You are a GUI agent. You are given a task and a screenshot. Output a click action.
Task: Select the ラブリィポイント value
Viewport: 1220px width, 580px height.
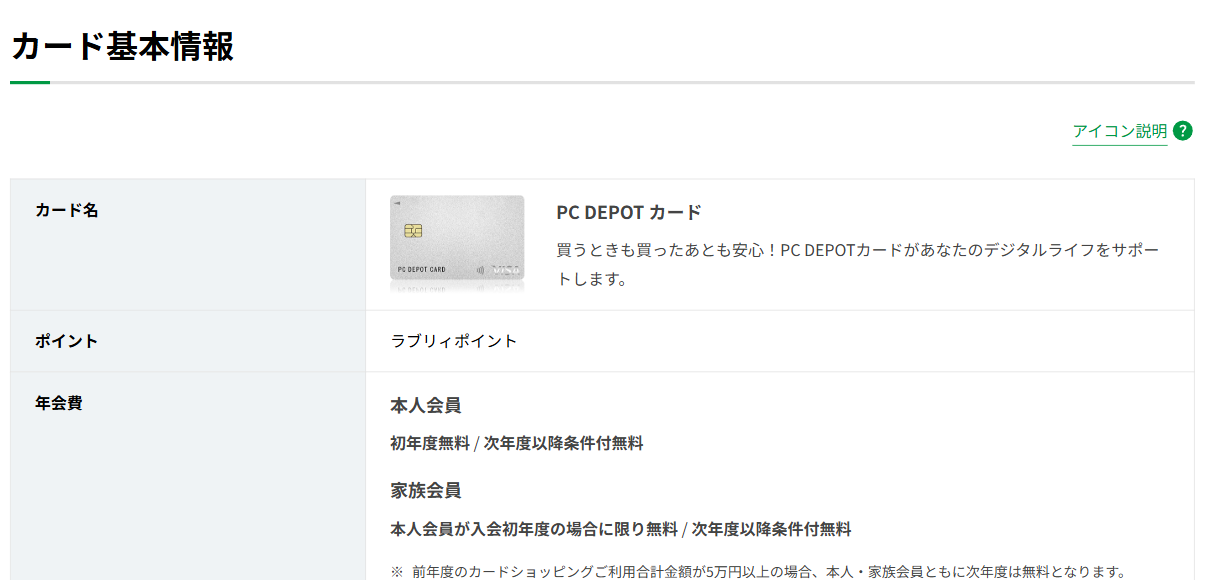coord(454,341)
